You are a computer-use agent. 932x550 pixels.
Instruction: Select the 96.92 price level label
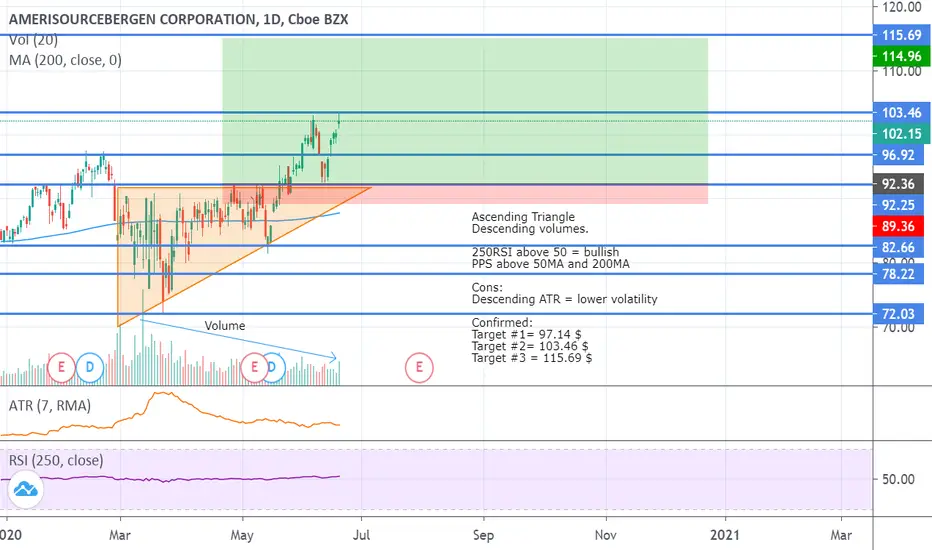pos(898,155)
